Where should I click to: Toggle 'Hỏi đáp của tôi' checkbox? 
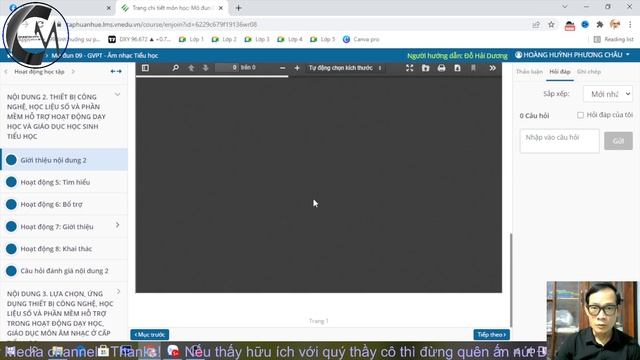click(x=580, y=115)
